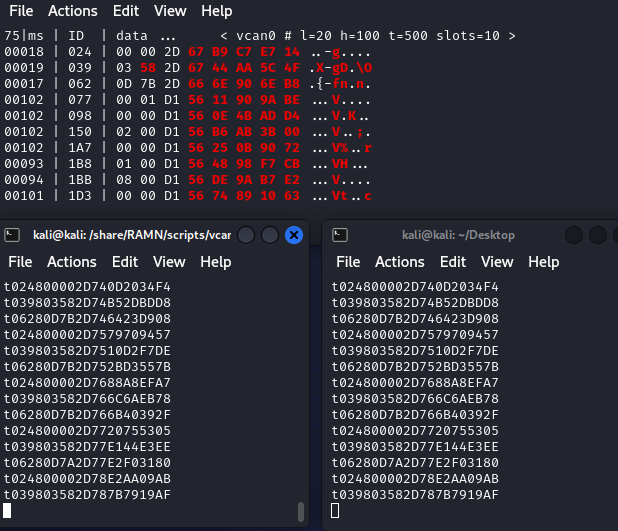Image resolution: width=618 pixels, height=531 pixels.
Task: Open Actions menu in the top cansniffer window
Action: [73, 11]
